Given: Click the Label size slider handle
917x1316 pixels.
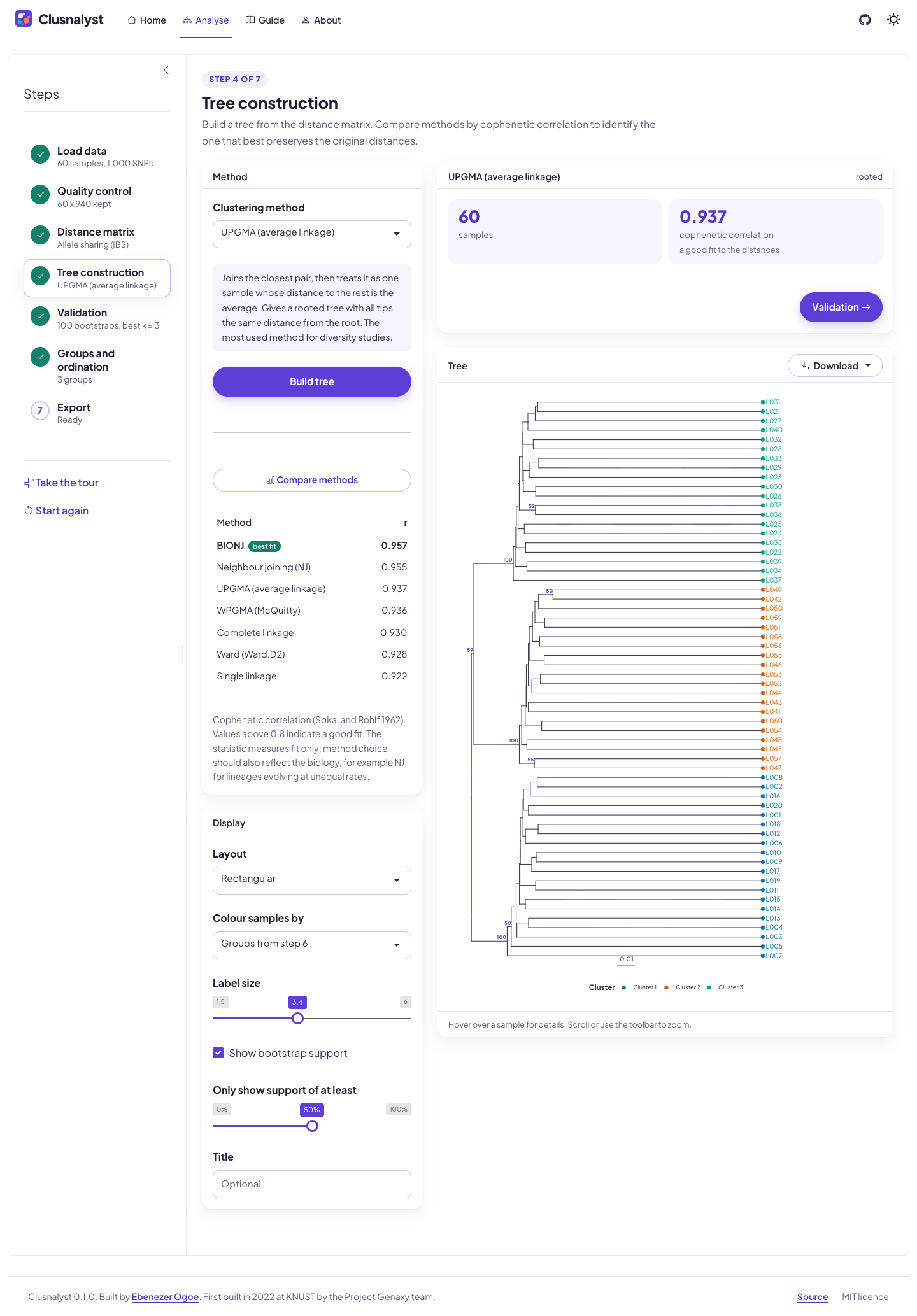Looking at the screenshot, I should (297, 1018).
